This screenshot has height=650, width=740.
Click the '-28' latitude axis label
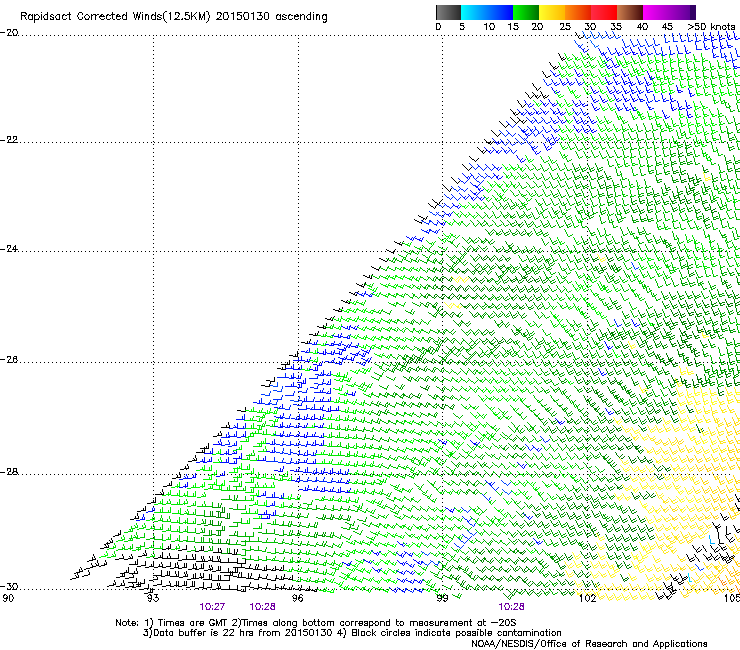tap(9, 472)
